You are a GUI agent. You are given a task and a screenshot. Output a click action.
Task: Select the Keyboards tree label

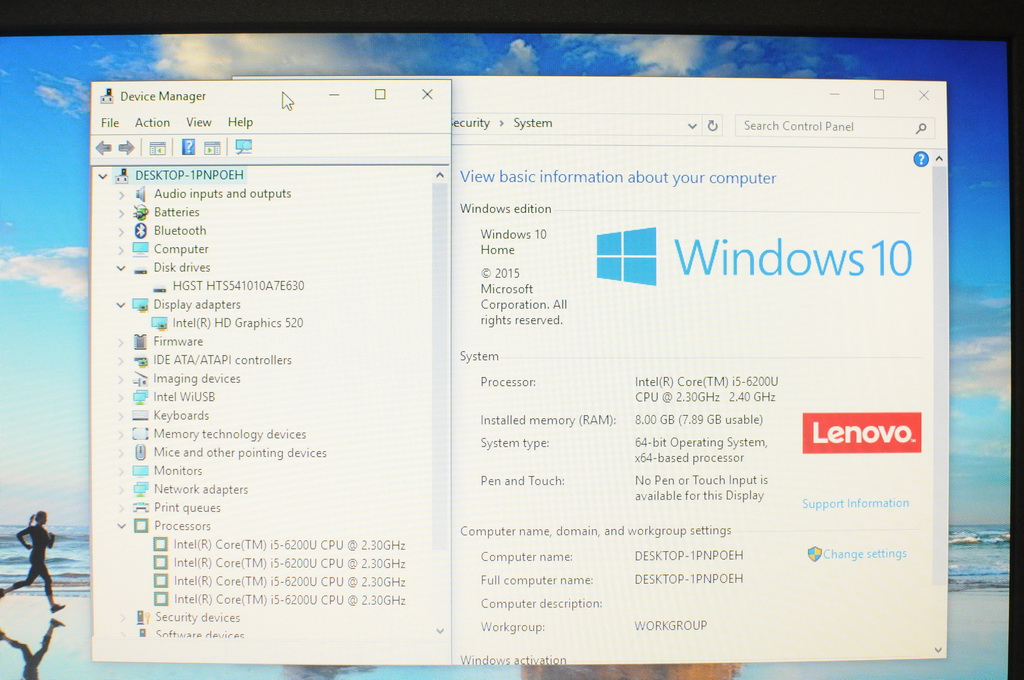(182, 415)
